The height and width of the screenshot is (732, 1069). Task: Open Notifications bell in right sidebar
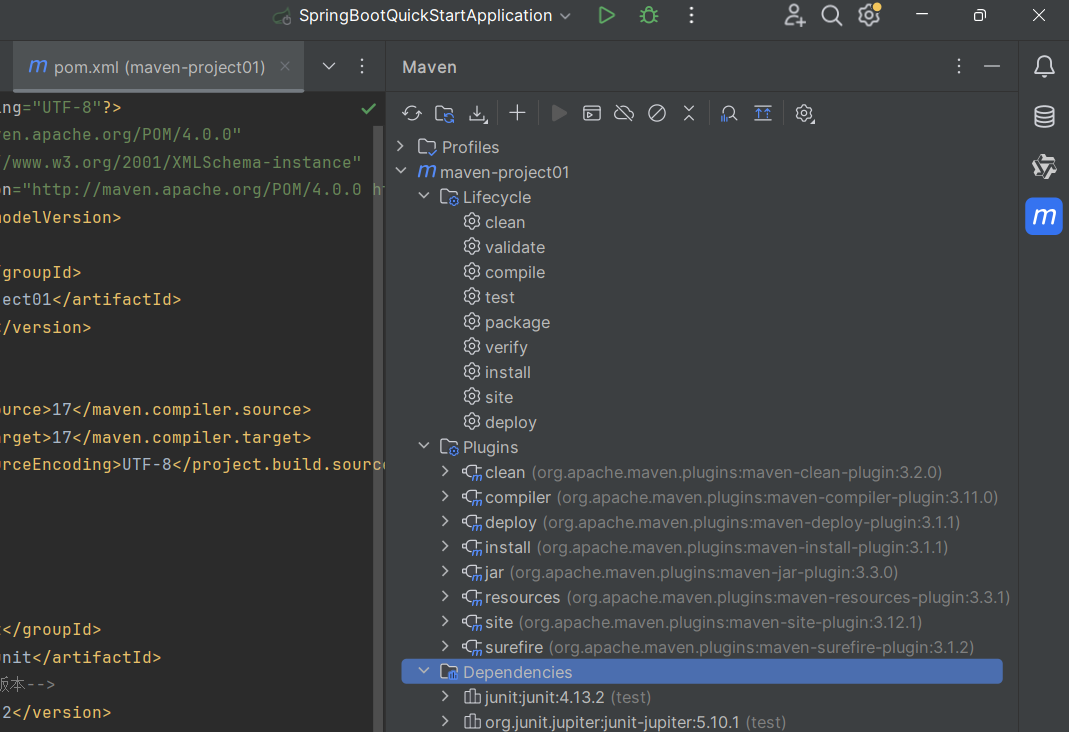(x=1044, y=66)
